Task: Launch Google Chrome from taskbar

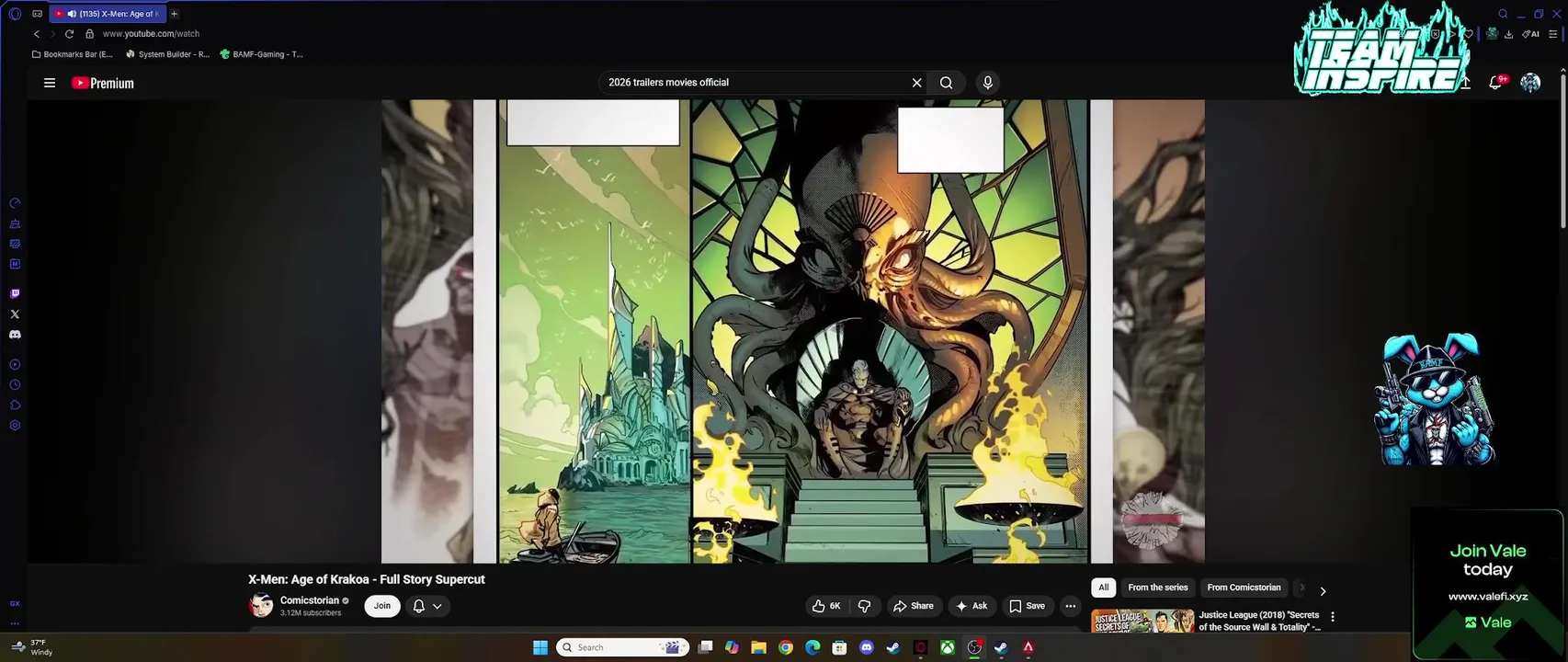Action: 786,647
